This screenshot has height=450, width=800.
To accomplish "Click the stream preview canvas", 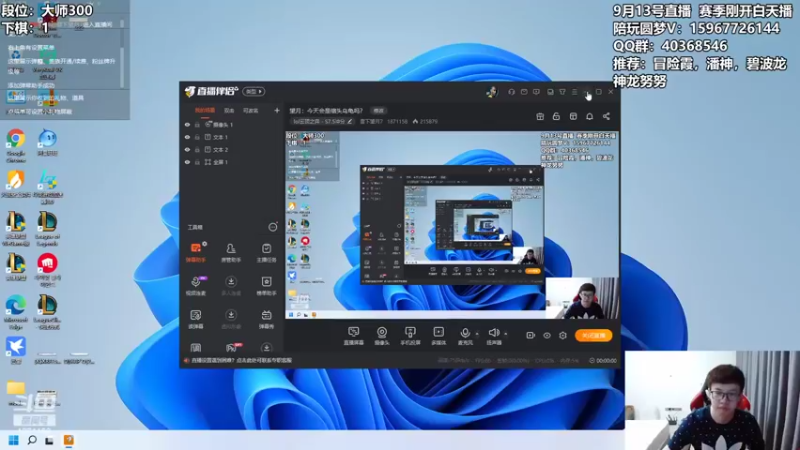I will click(x=453, y=225).
